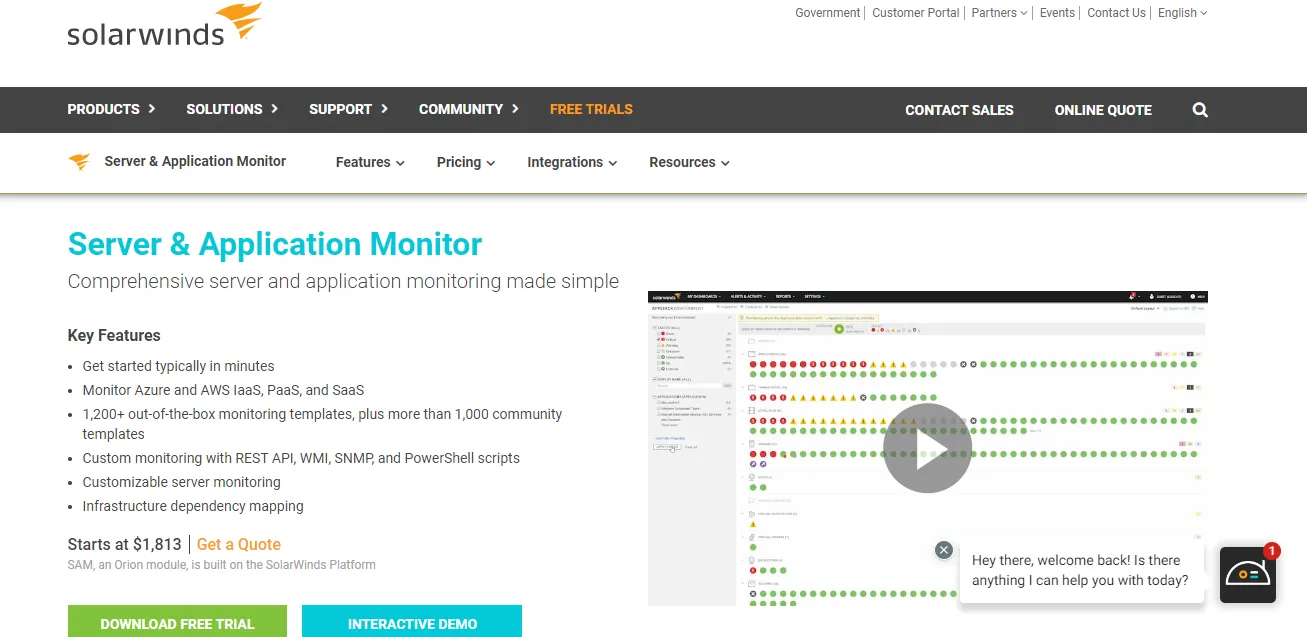This screenshot has height=637, width=1307.
Task: Open the chatbot widget icon
Action: (1248, 574)
